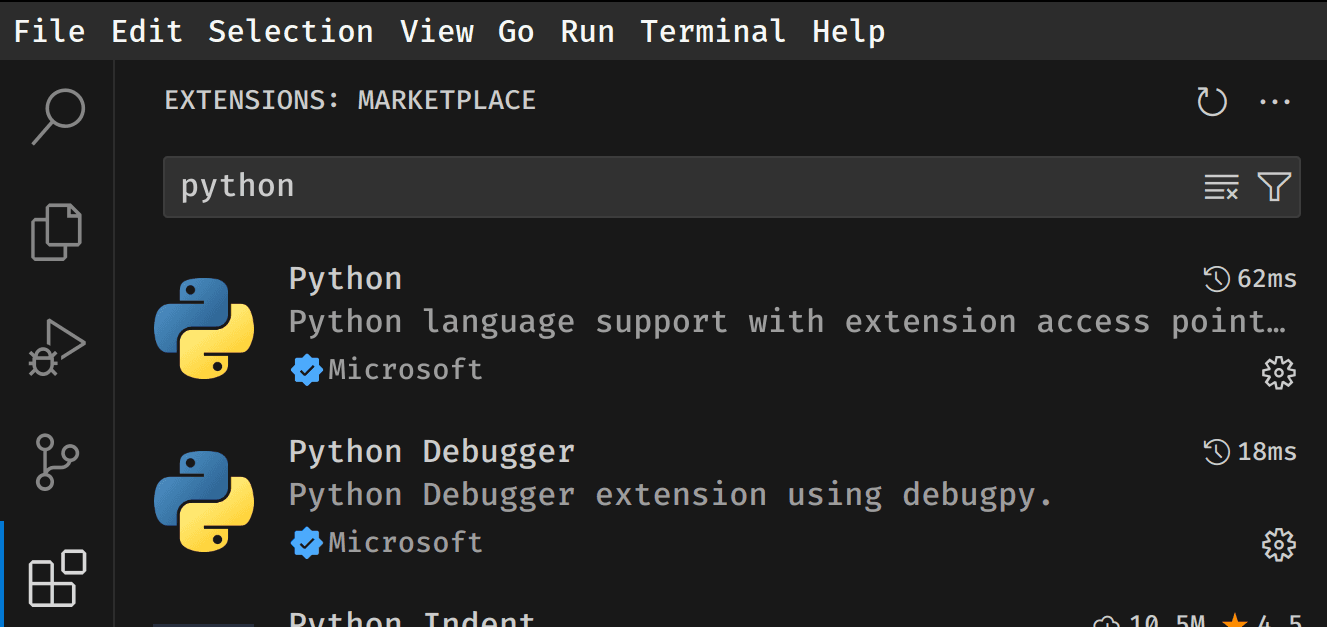Open the Run and Debug view
Image resolution: width=1327 pixels, height=627 pixels.
click(x=58, y=347)
